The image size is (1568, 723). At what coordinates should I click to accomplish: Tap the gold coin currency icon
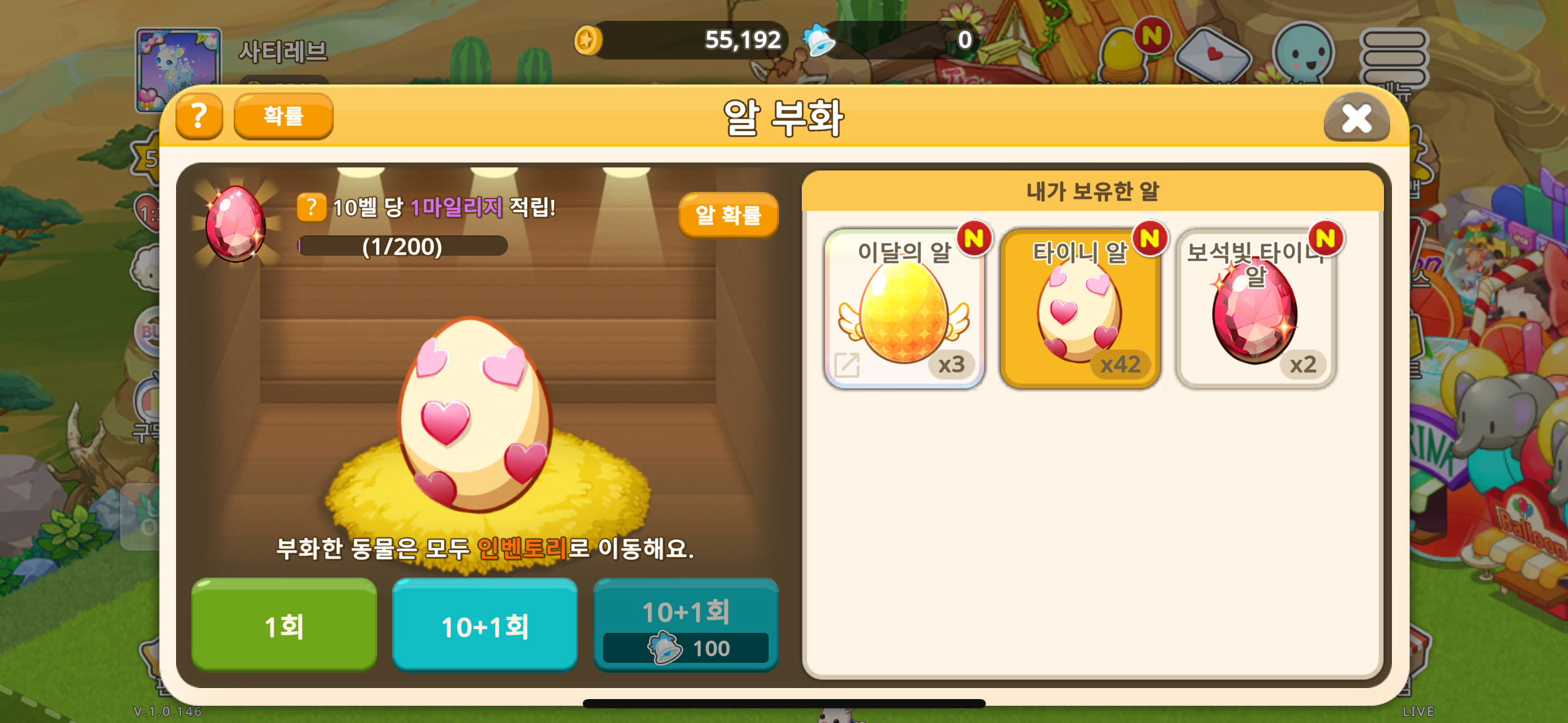(x=587, y=40)
